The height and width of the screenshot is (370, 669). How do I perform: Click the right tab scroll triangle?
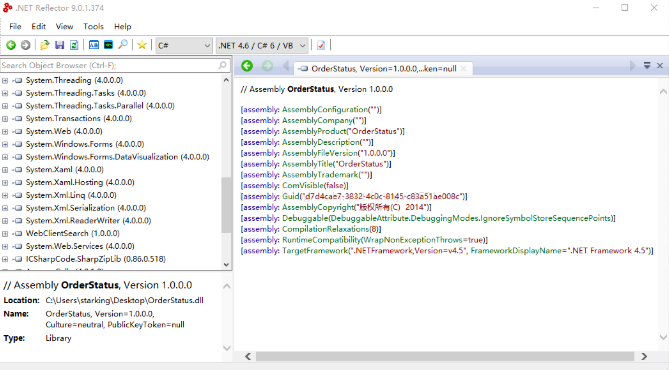pos(632,66)
